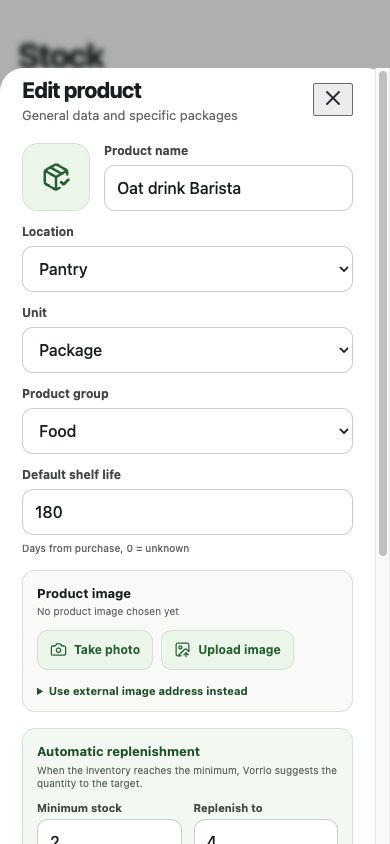Open the Unit dropdown showing Package
Screen dimensions: 390x844
(x=187, y=350)
